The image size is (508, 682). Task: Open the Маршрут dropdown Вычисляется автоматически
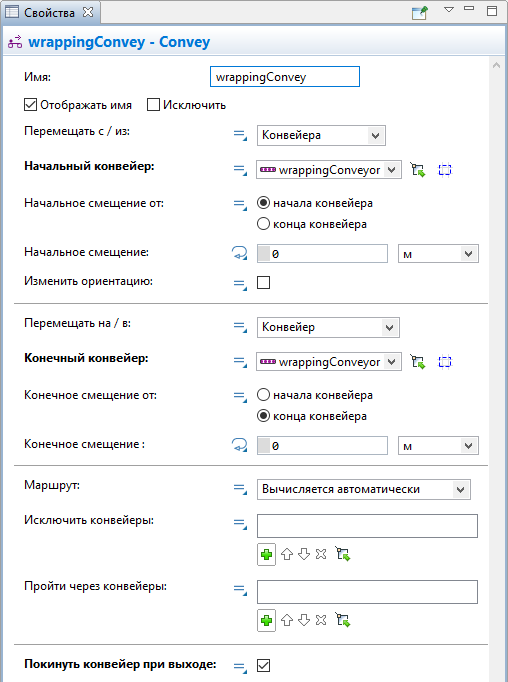click(x=364, y=489)
